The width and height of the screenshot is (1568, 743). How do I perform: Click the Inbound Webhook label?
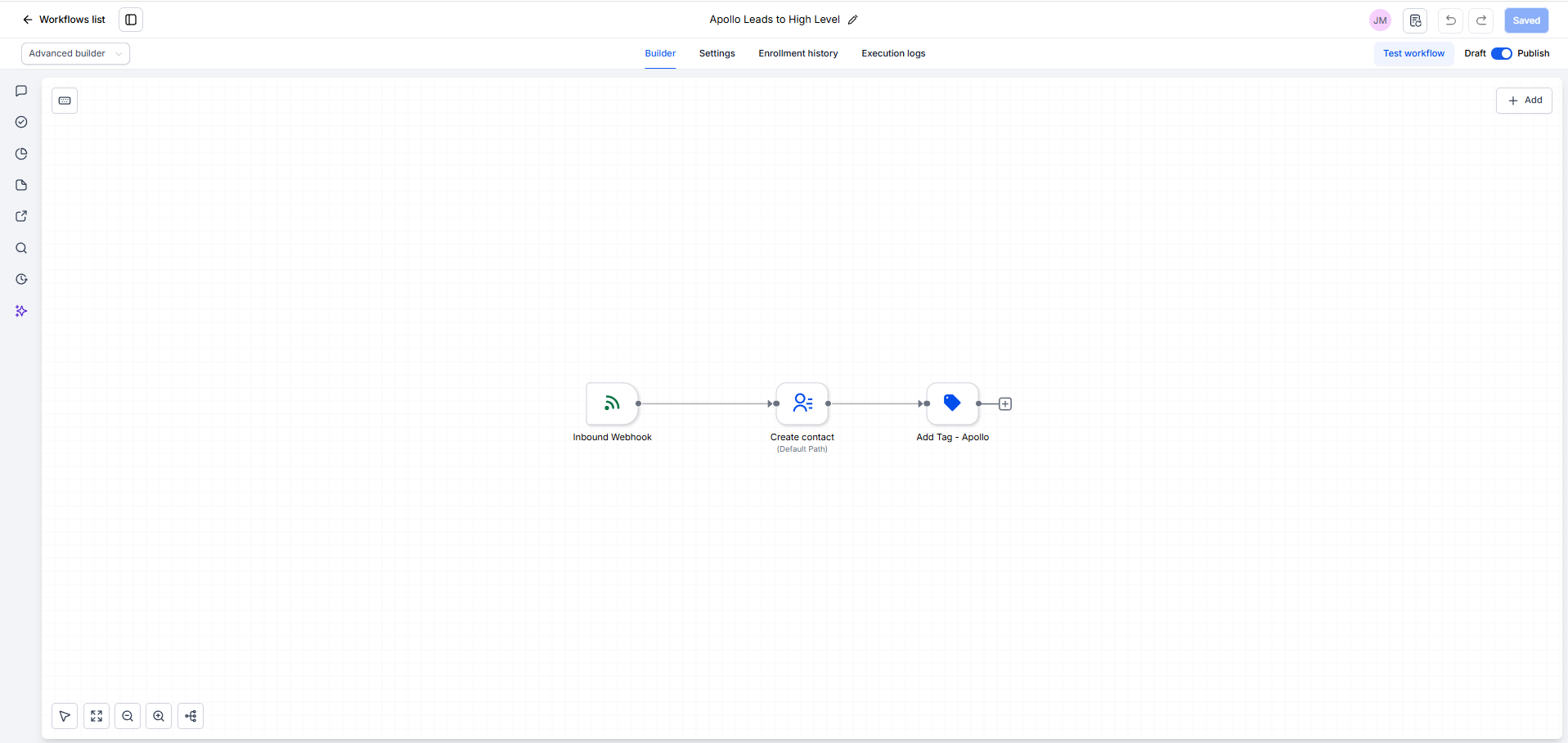pyautogui.click(x=612, y=437)
